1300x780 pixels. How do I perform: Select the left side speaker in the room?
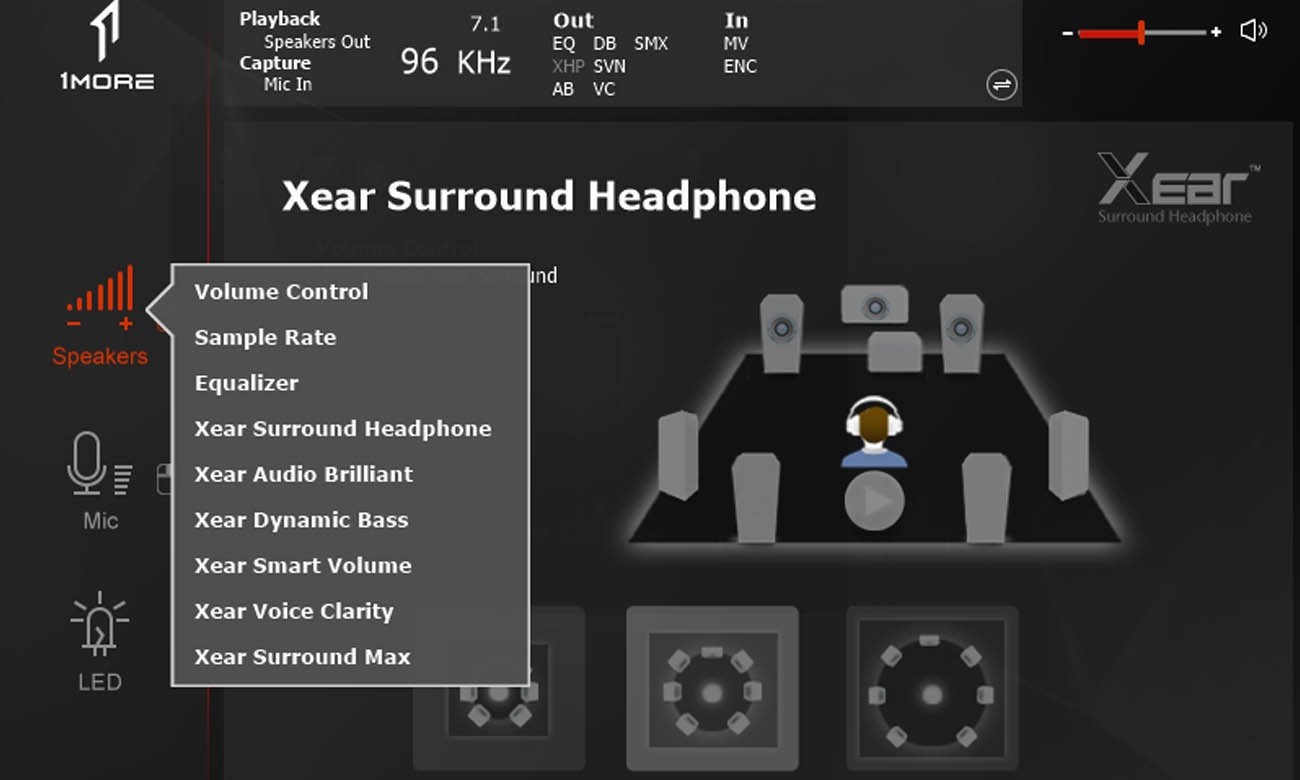[678, 455]
